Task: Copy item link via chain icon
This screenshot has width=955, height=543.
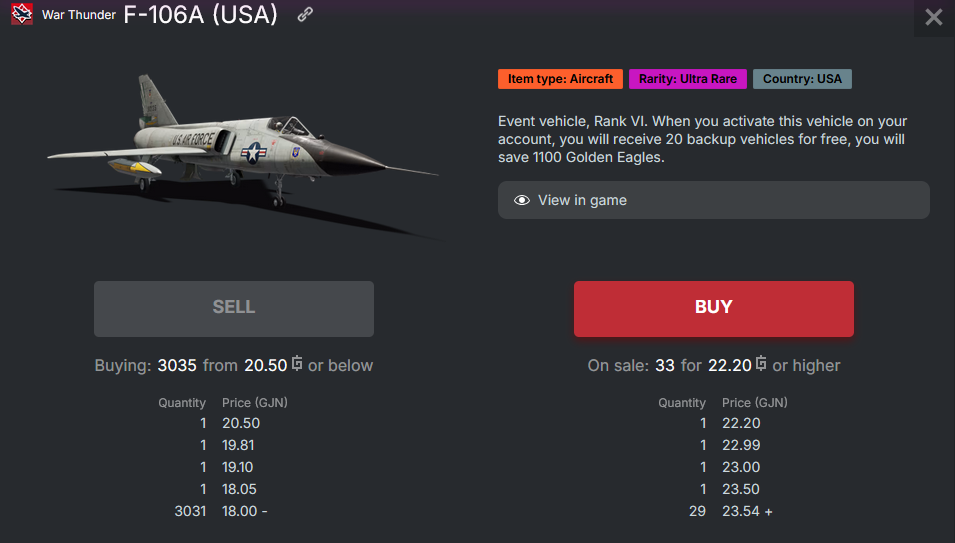Action: point(305,16)
